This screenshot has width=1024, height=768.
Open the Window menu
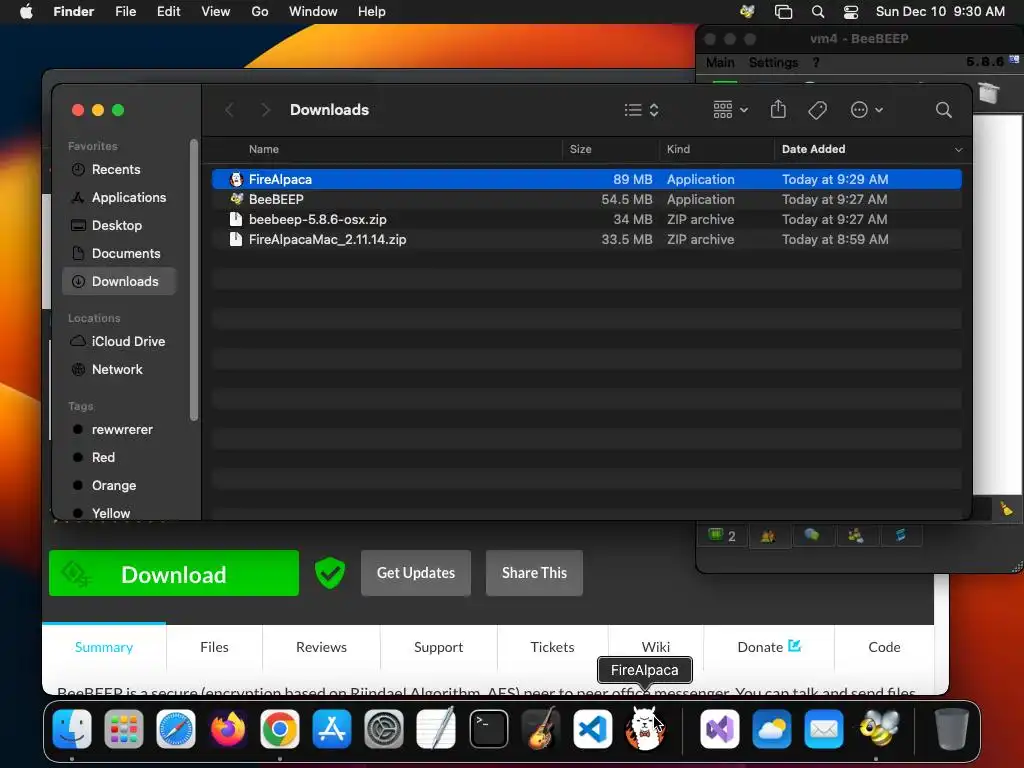click(313, 12)
